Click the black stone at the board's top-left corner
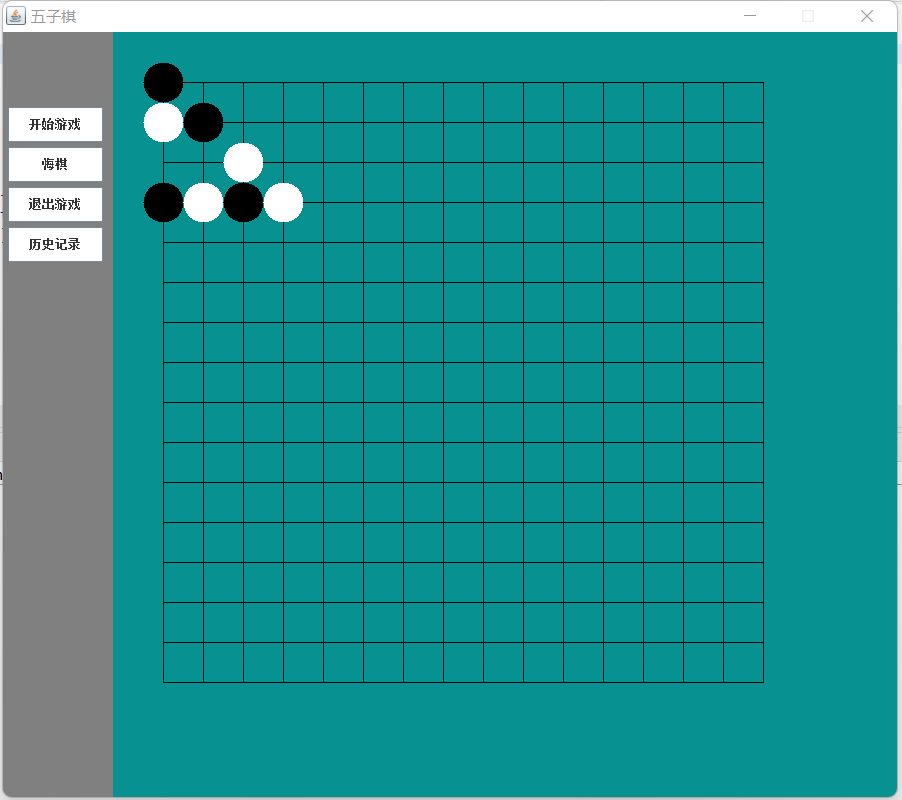Viewport: 902px width, 800px height. pyautogui.click(x=163, y=82)
